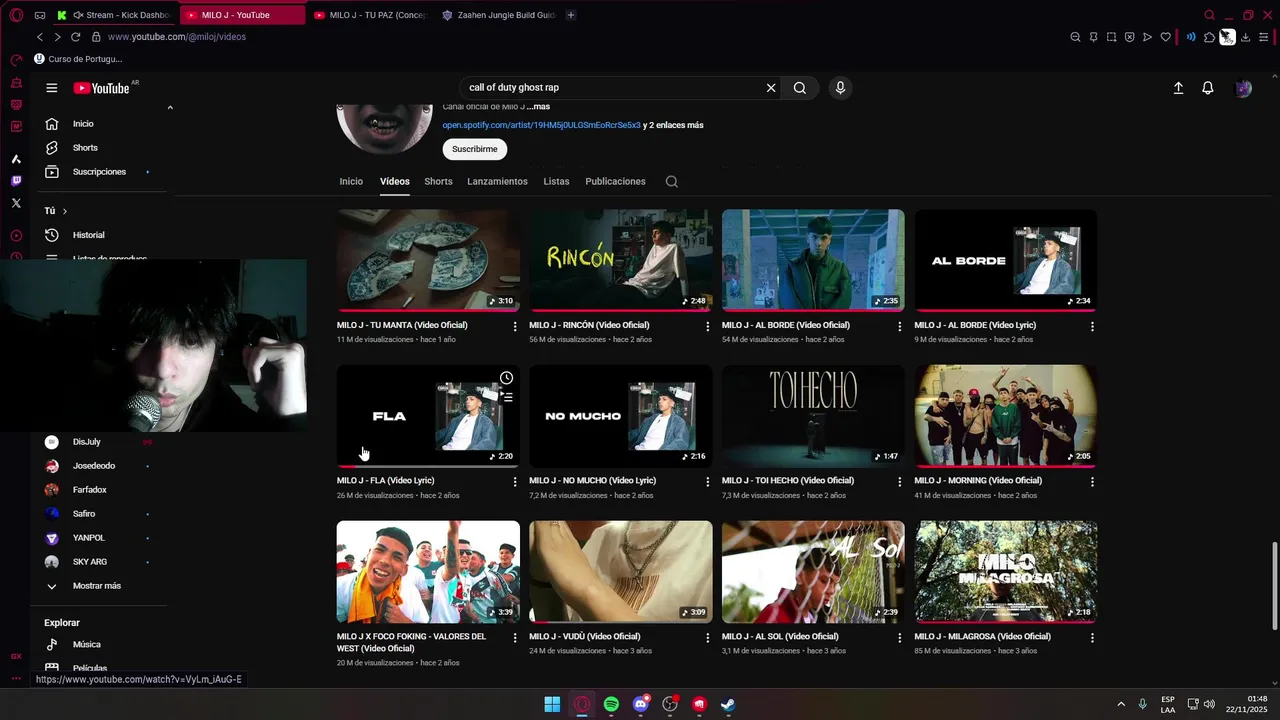Open Twitch in Opera sidebar
This screenshot has width=1280, height=720.
16,181
